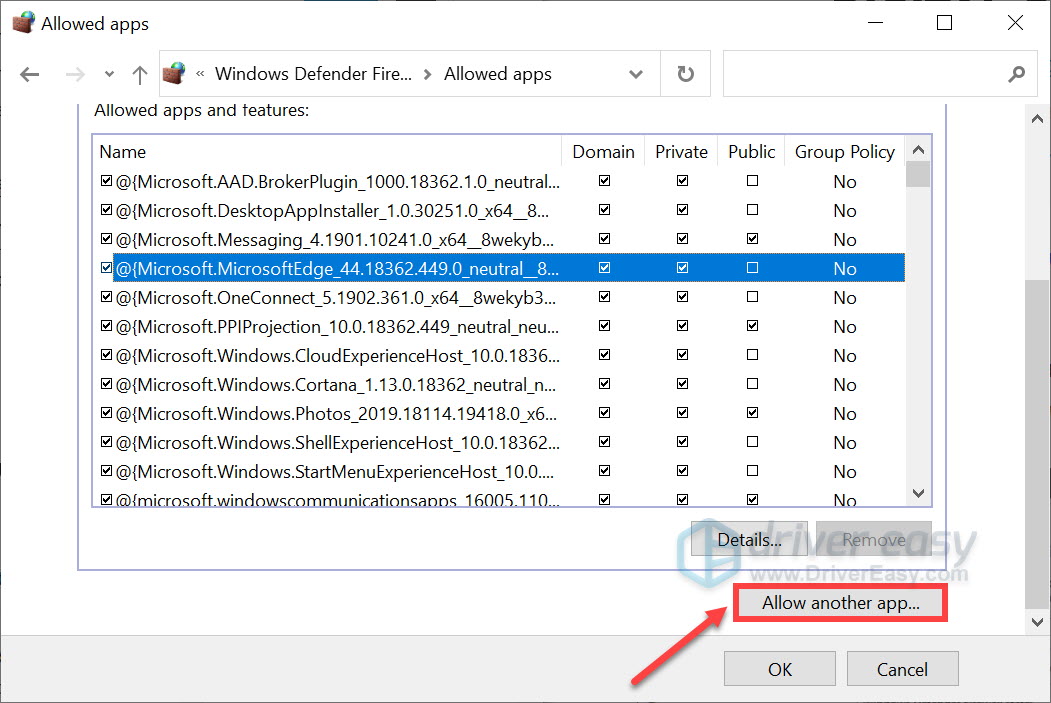Open the Recent locations dropdown arrow
Viewport: 1051px width, 703px height.
pos(109,74)
